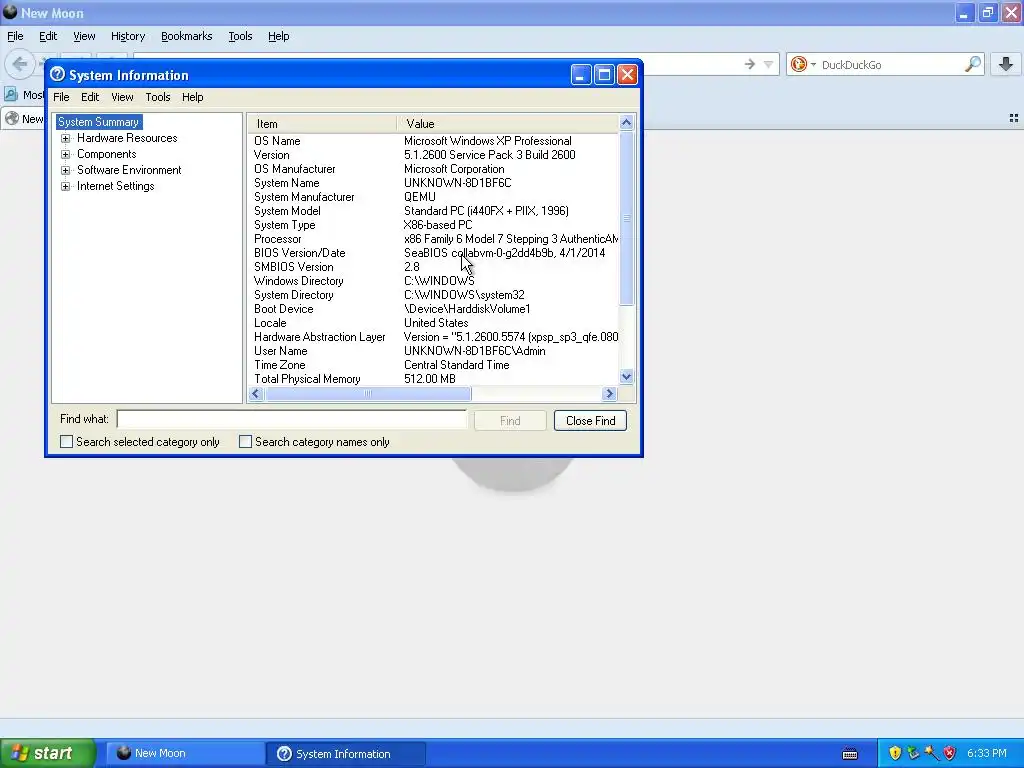Image resolution: width=1024 pixels, height=768 pixels.
Task: Click the horizontal scroll right arrow
Action: (x=609, y=393)
